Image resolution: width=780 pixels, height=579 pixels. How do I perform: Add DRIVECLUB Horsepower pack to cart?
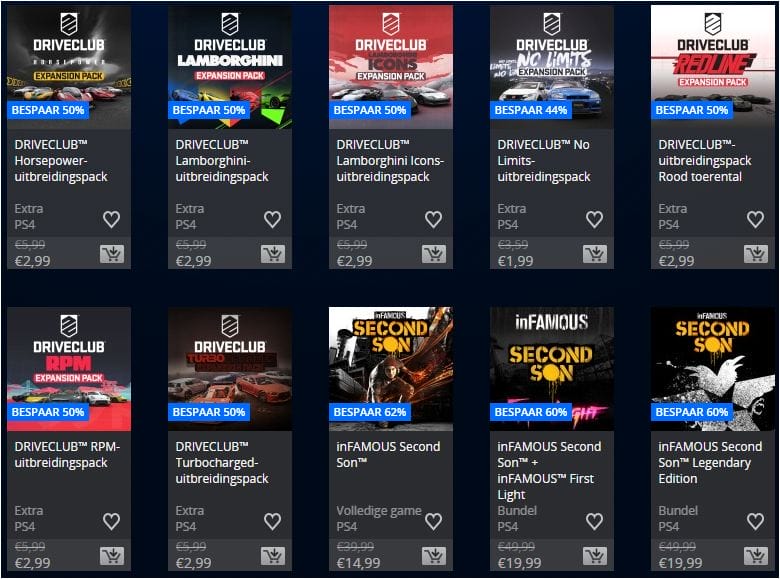click(x=112, y=254)
